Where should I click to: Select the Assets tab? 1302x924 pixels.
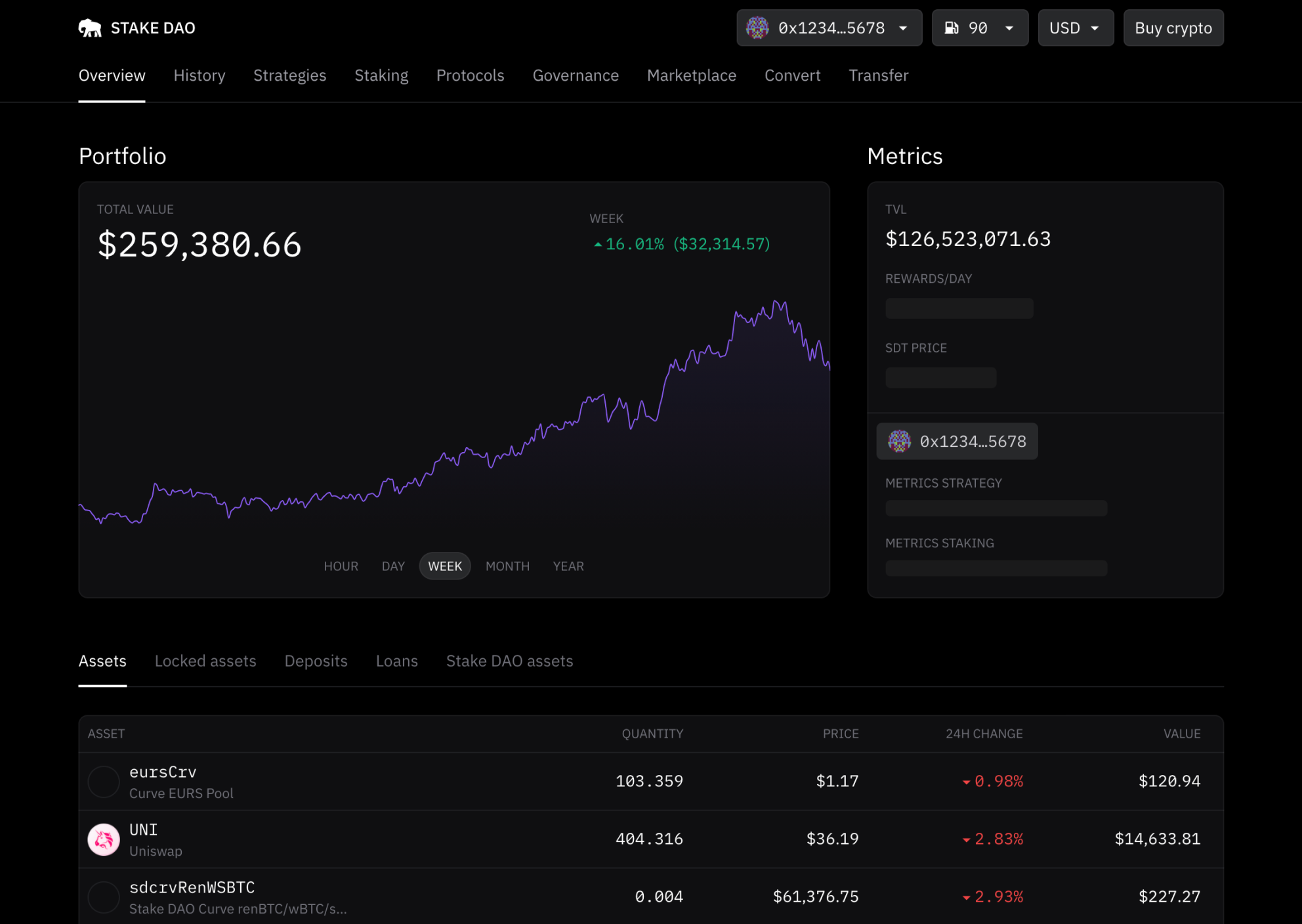pos(102,661)
